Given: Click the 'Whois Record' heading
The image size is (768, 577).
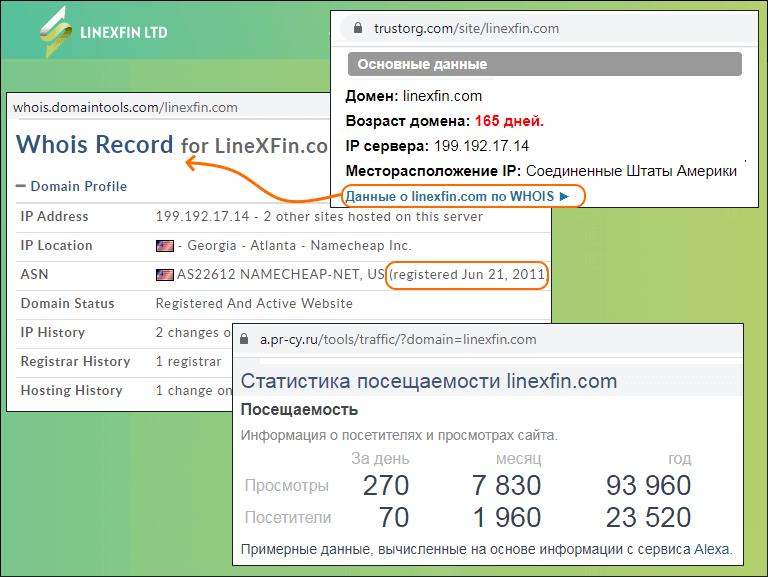Looking at the screenshot, I should pos(95,145).
